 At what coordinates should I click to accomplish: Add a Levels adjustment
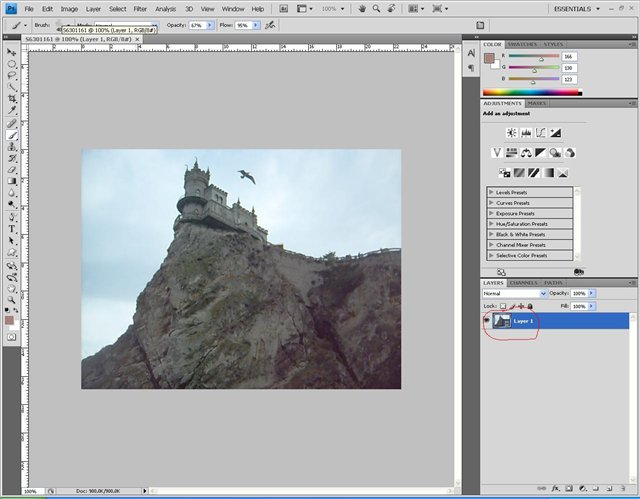526,133
